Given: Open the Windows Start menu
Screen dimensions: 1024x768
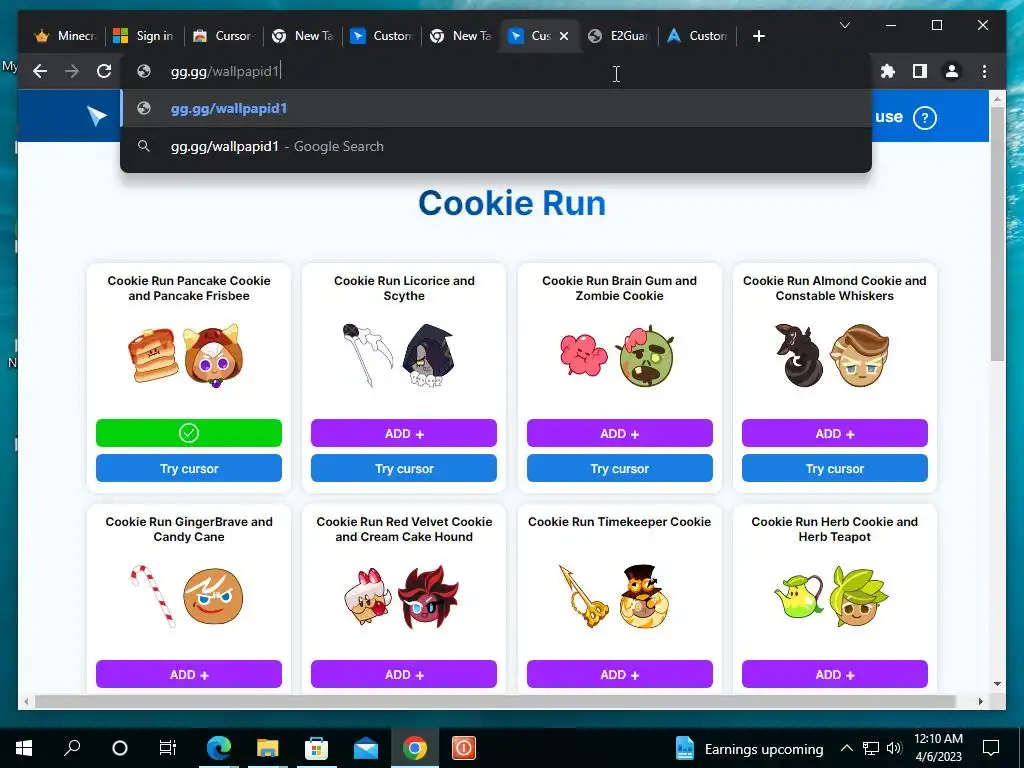Looking at the screenshot, I should pos(24,748).
